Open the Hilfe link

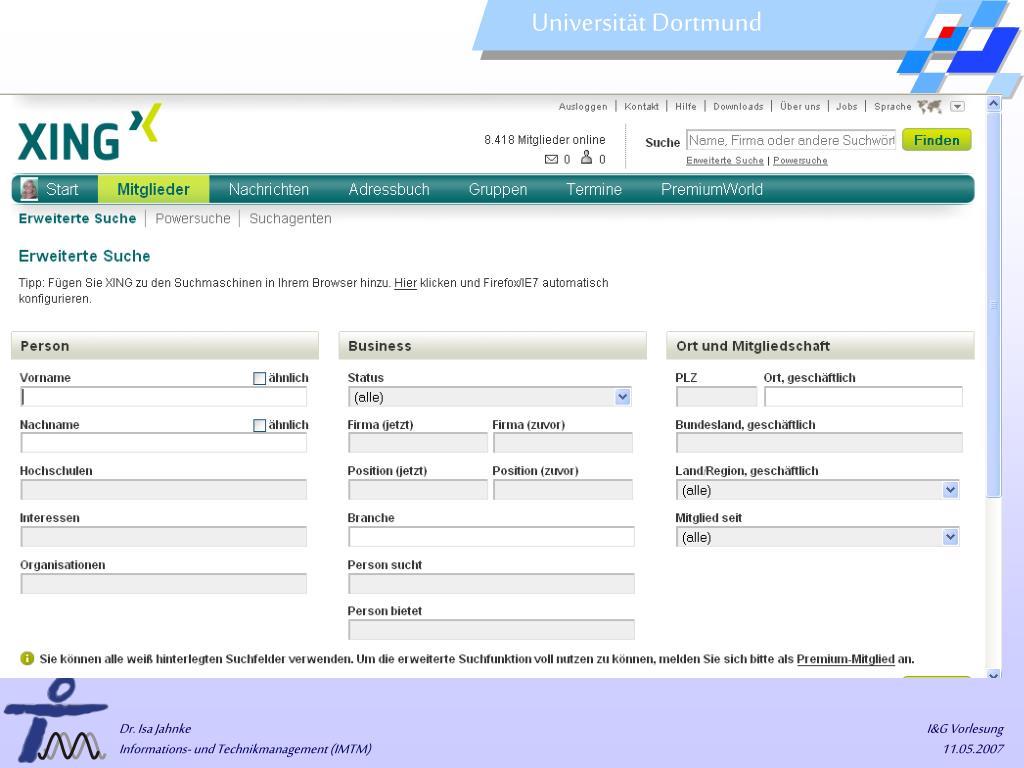(x=685, y=106)
